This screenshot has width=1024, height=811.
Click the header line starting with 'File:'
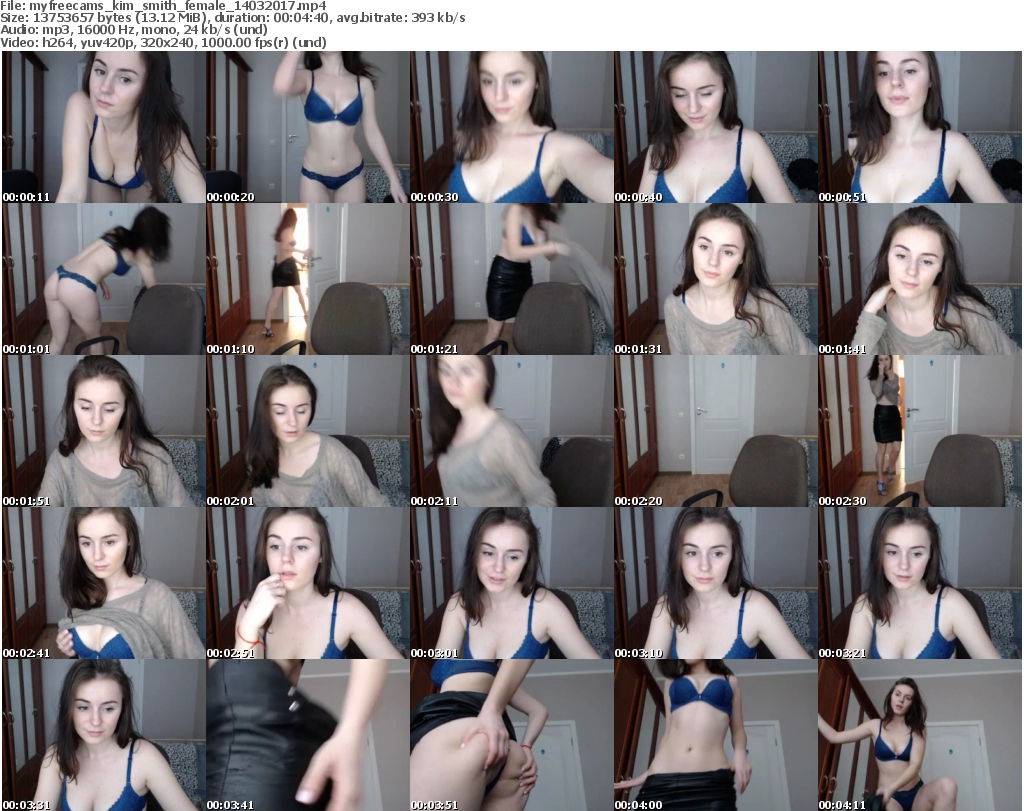163,6
